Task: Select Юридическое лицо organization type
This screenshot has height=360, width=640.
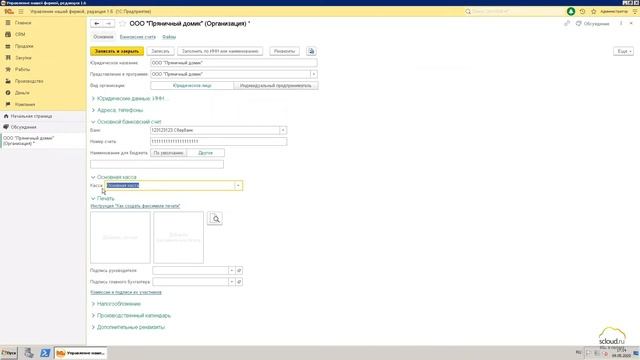Action: point(192,86)
